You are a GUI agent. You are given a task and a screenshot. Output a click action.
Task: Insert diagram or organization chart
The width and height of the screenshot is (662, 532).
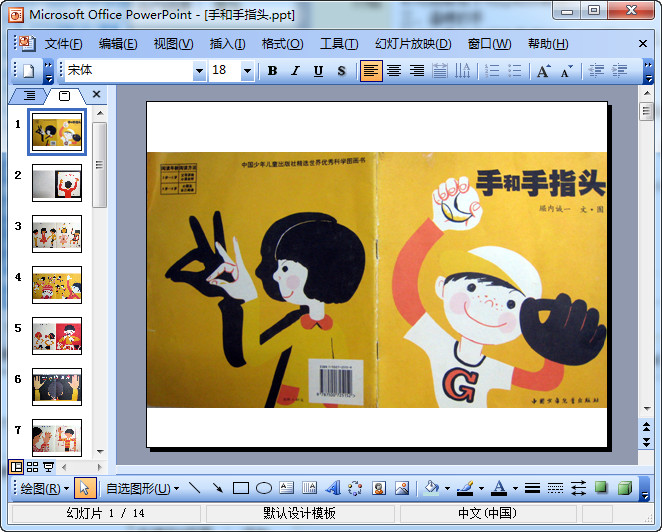coord(355,489)
